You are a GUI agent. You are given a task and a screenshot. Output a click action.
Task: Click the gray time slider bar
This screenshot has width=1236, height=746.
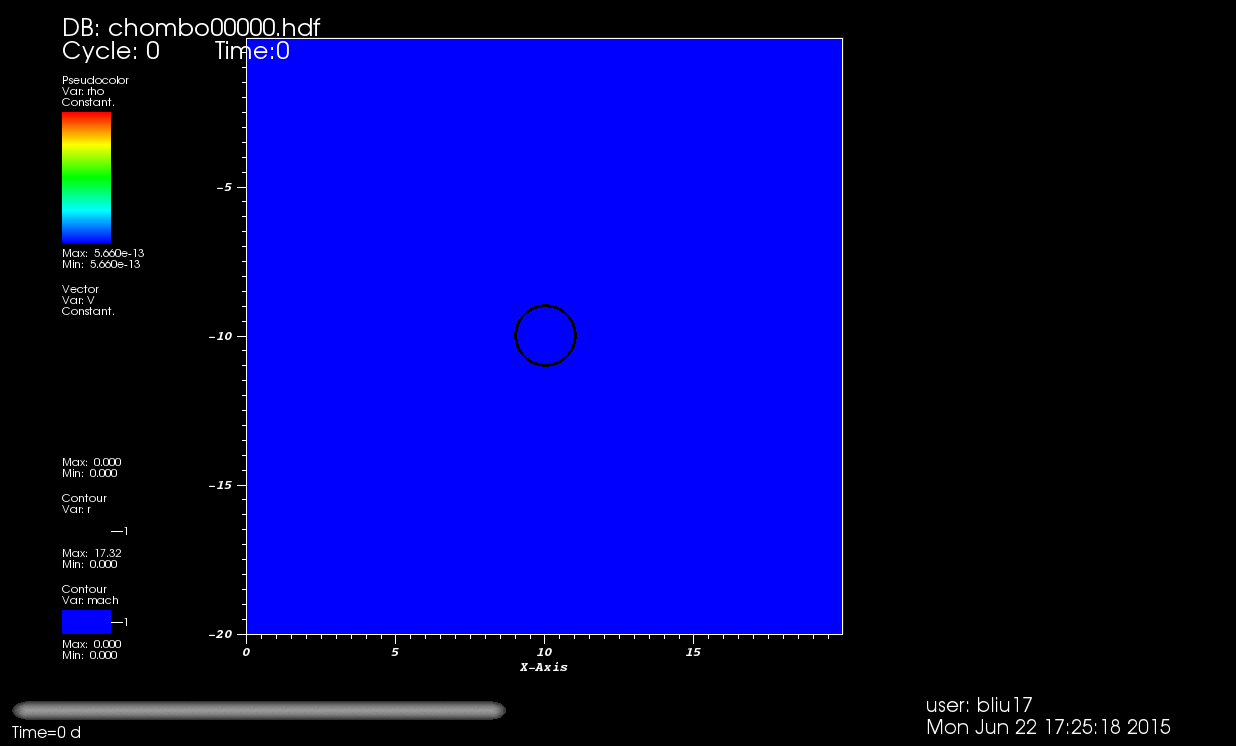tap(259, 710)
